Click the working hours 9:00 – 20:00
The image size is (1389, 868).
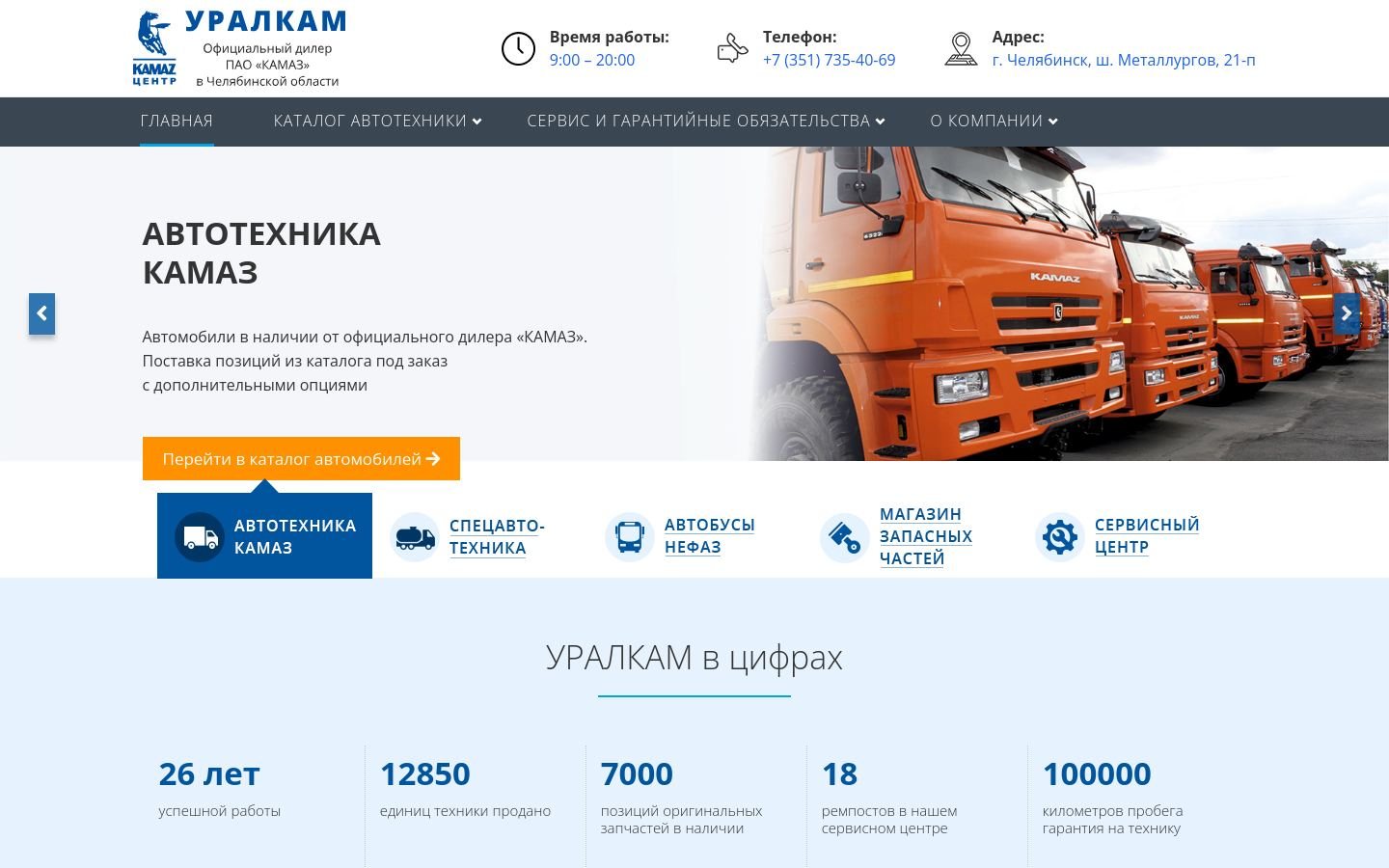[592, 60]
